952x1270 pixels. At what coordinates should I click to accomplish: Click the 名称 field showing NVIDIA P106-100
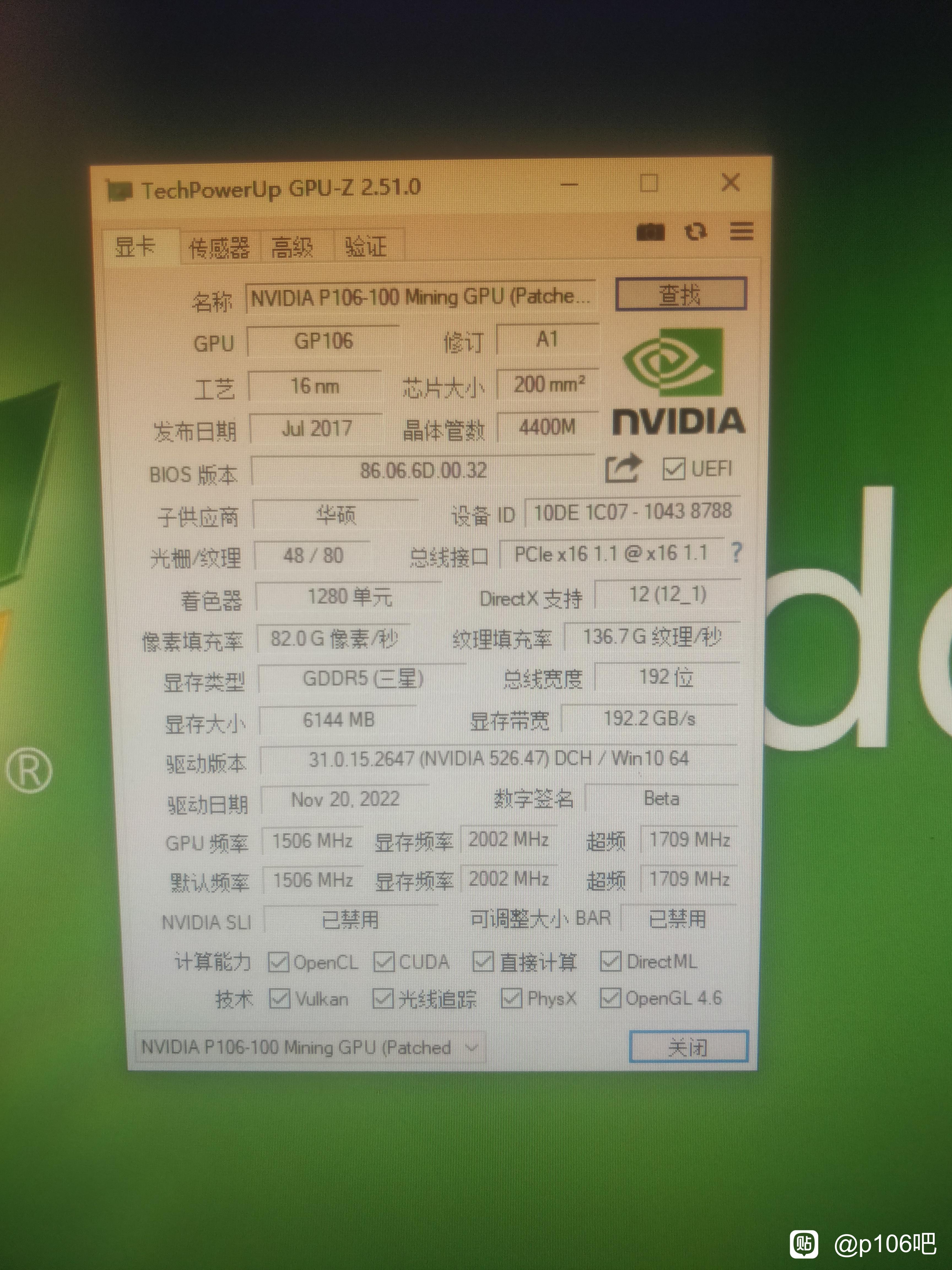coord(421,297)
